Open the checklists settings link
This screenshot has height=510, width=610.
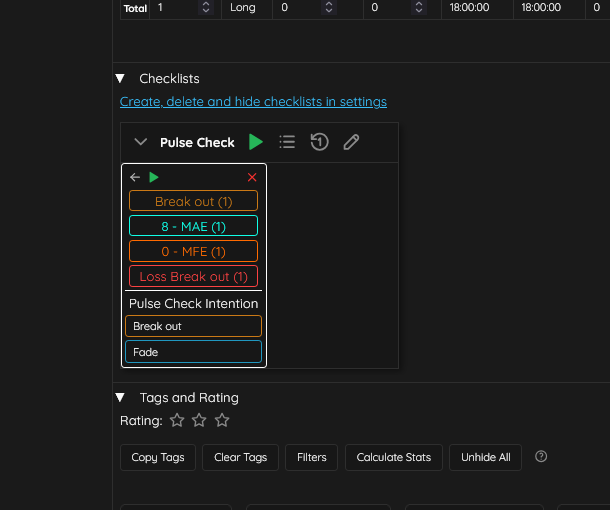coord(253,101)
